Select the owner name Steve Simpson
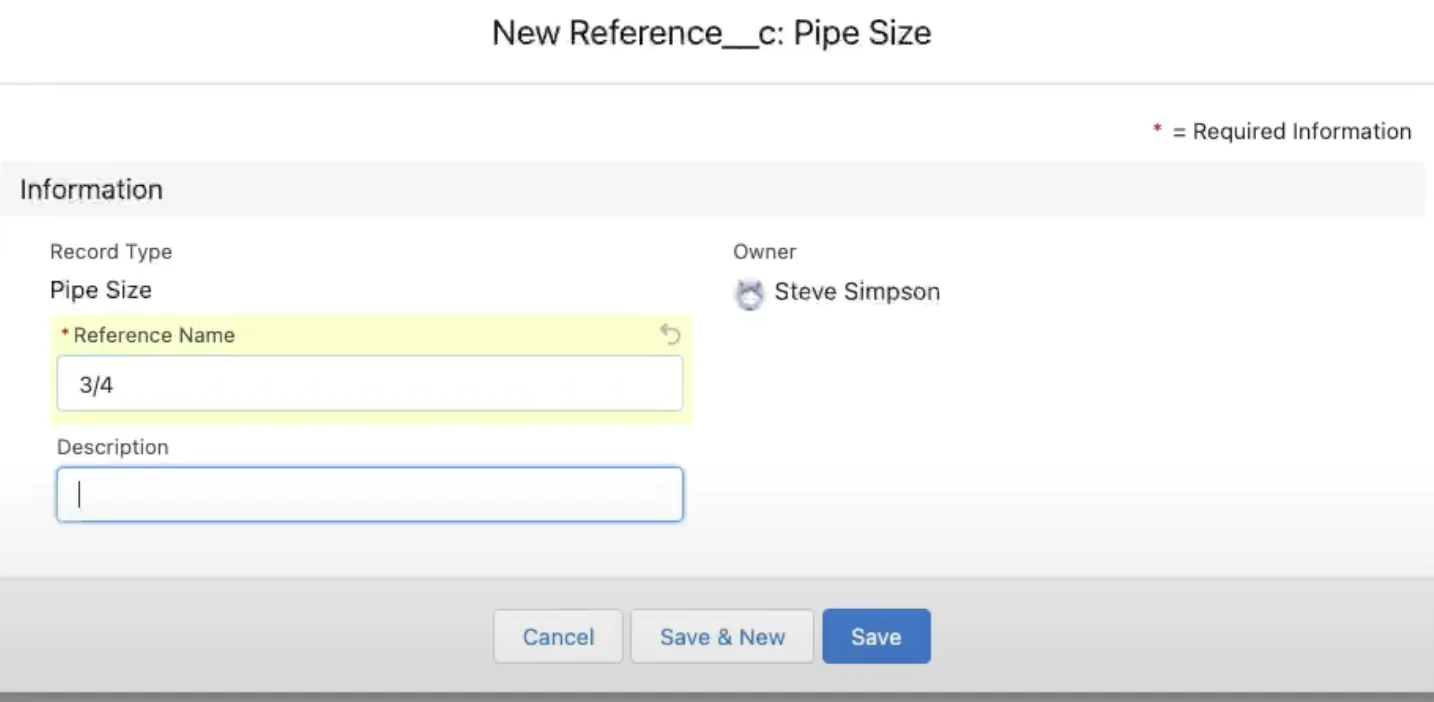The height and width of the screenshot is (702, 1434). click(x=857, y=292)
